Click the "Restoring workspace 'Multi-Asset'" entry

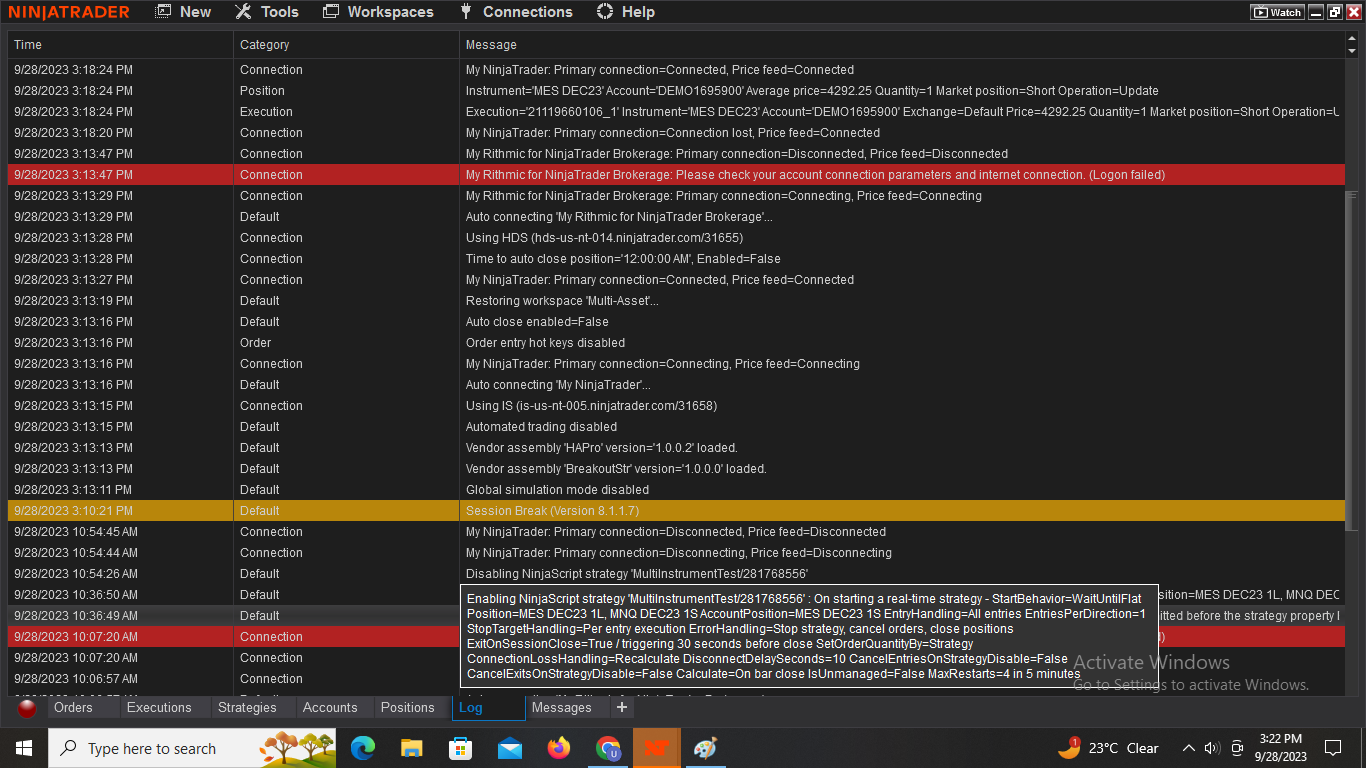coord(562,301)
